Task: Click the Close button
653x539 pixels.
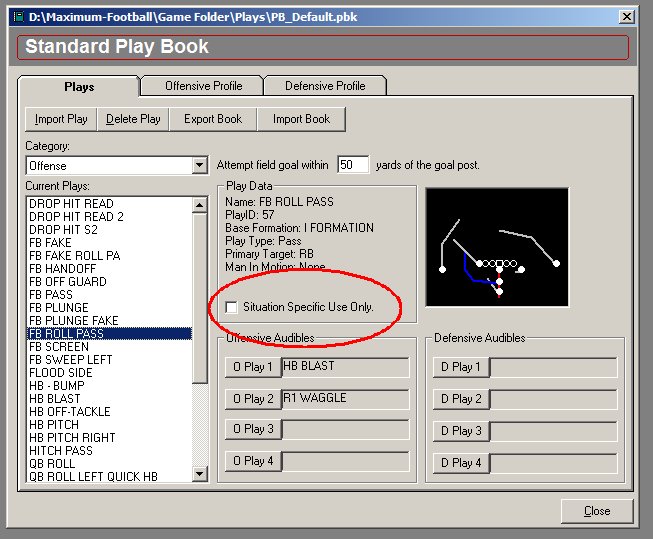Action: (x=597, y=511)
